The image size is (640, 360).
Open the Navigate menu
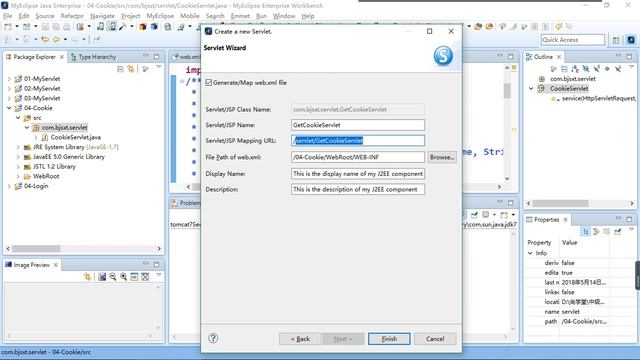coord(102,16)
